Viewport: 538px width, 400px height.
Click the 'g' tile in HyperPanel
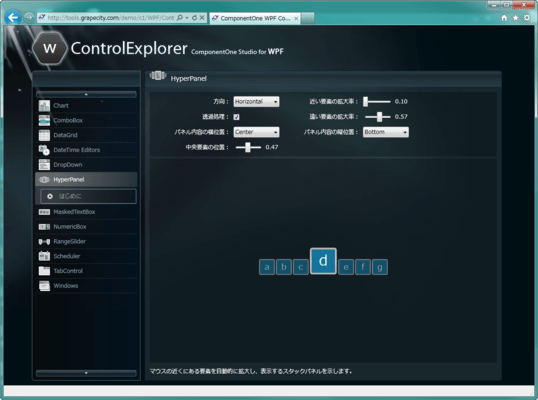click(x=380, y=267)
